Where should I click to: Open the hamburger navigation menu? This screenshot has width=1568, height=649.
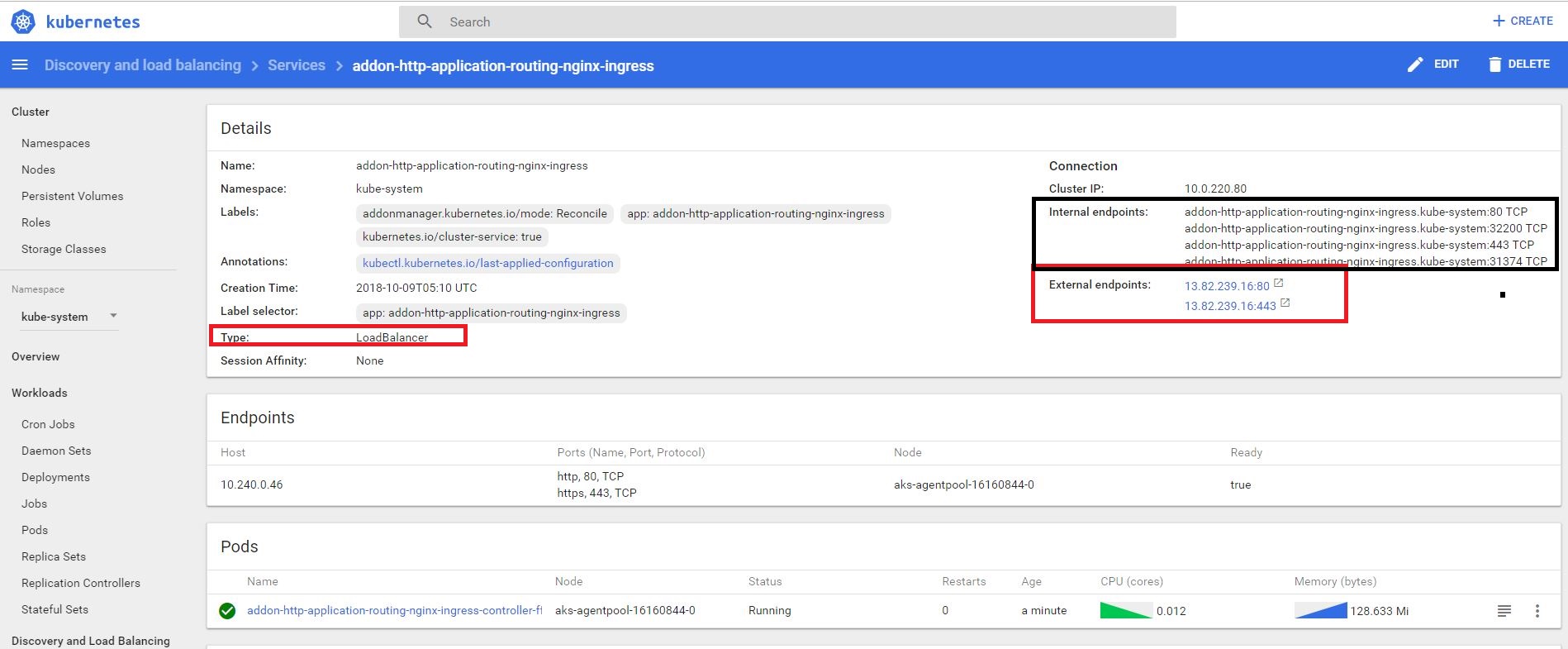point(21,64)
